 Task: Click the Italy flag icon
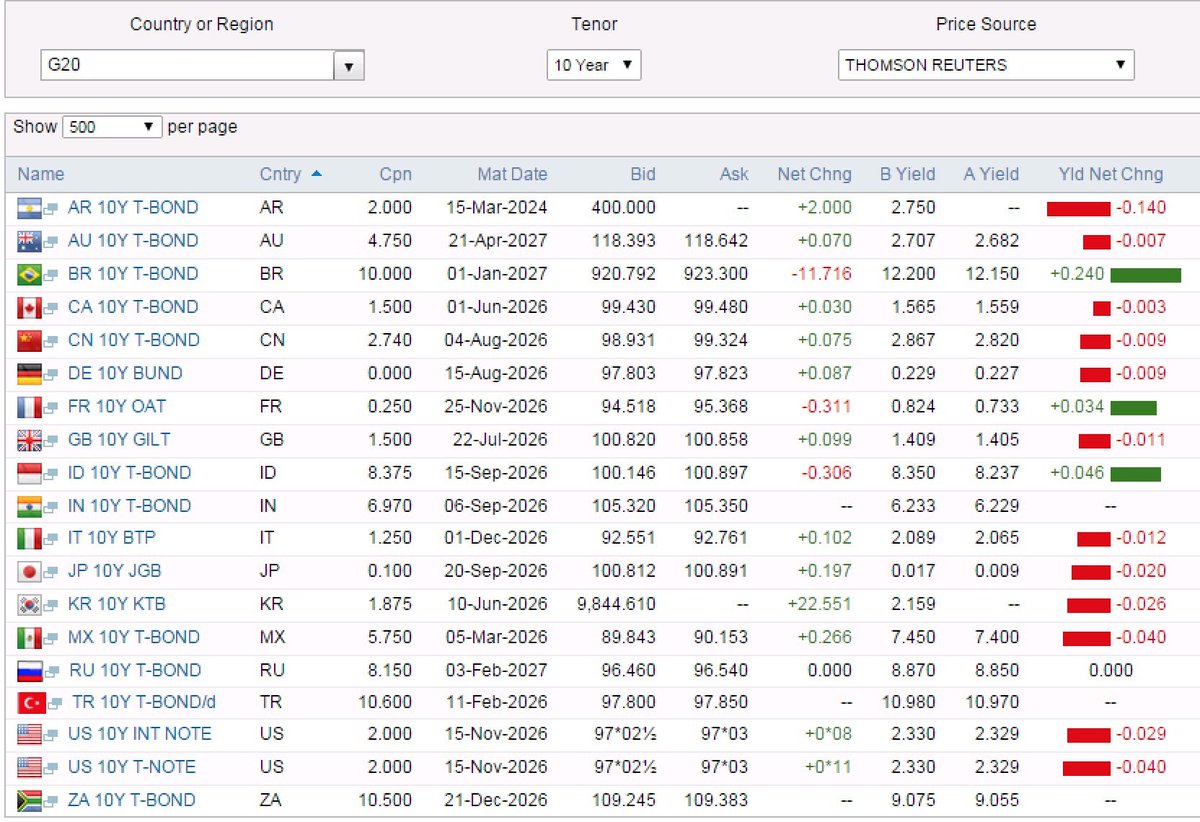tap(29, 538)
